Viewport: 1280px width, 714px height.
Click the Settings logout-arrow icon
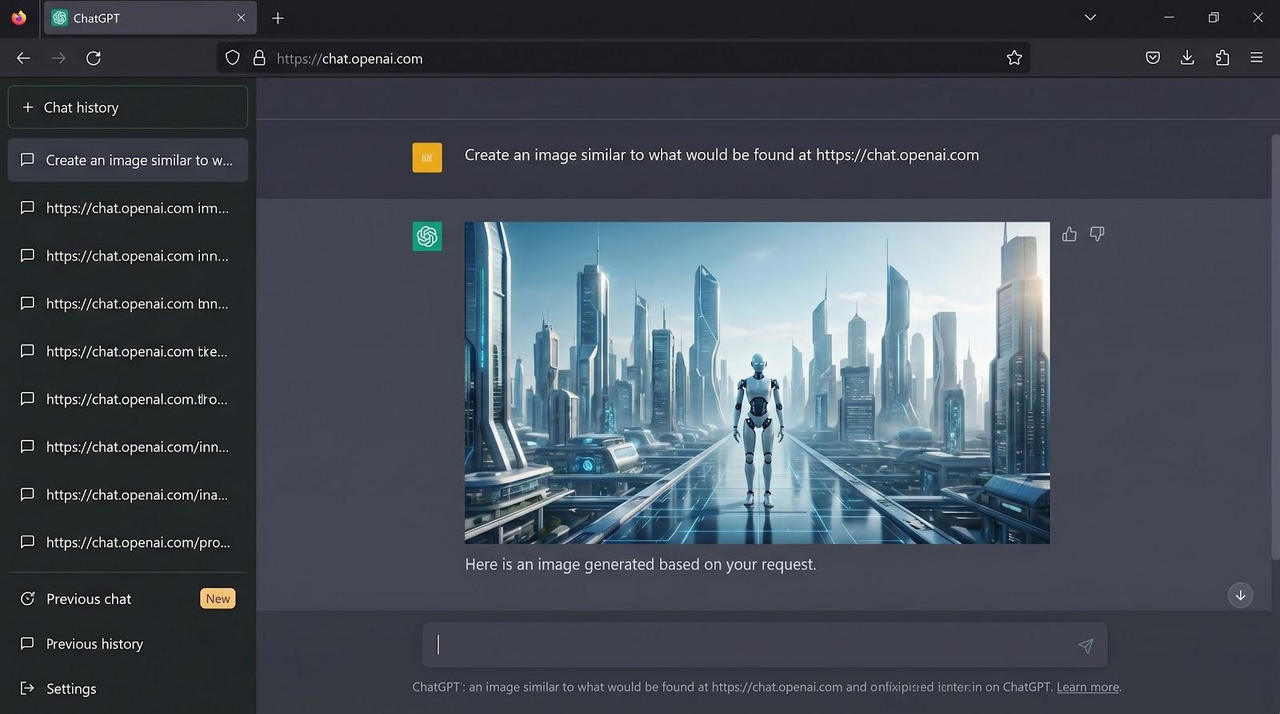[27, 689]
